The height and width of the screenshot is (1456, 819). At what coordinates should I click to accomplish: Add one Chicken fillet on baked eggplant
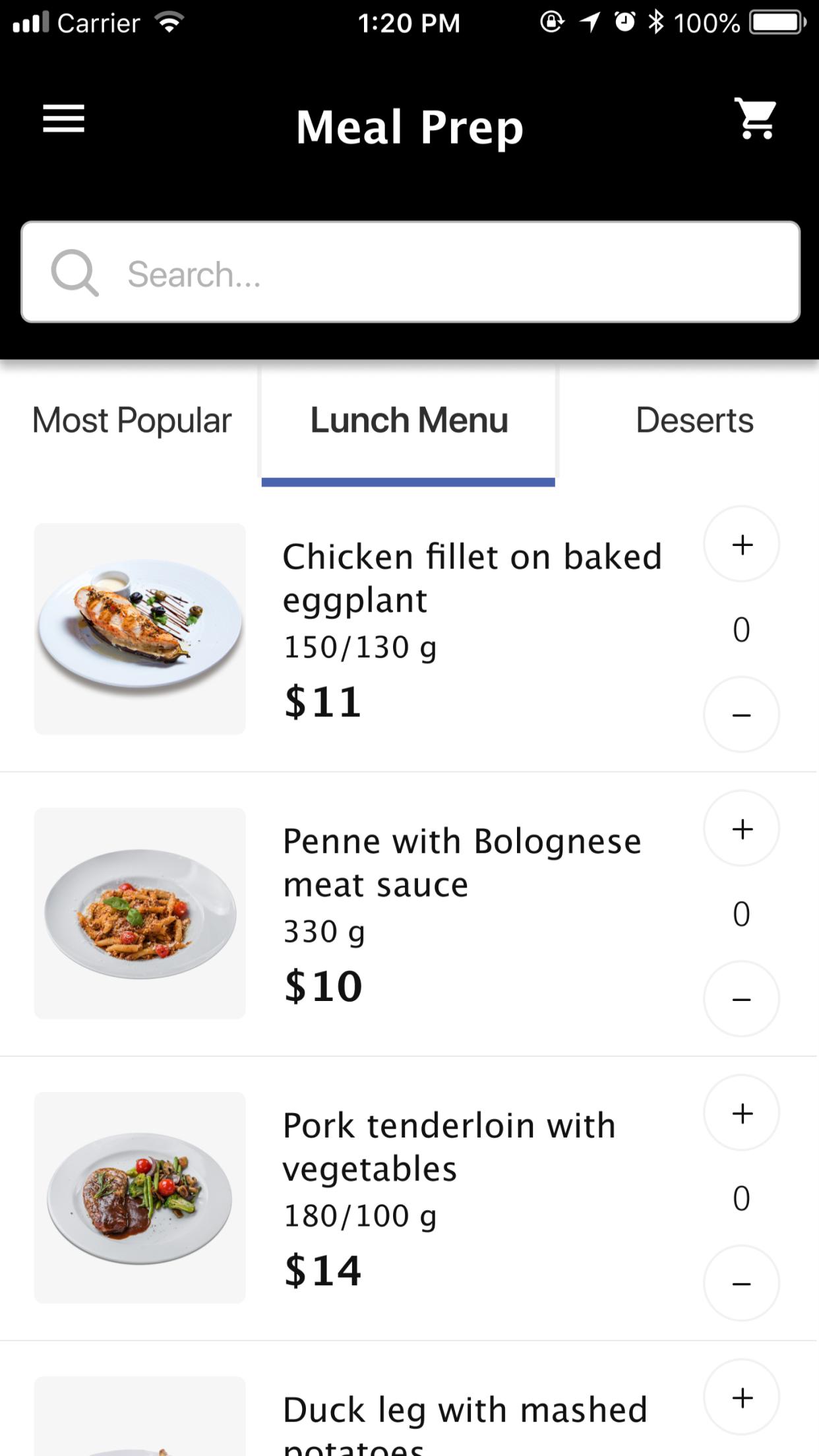741,545
